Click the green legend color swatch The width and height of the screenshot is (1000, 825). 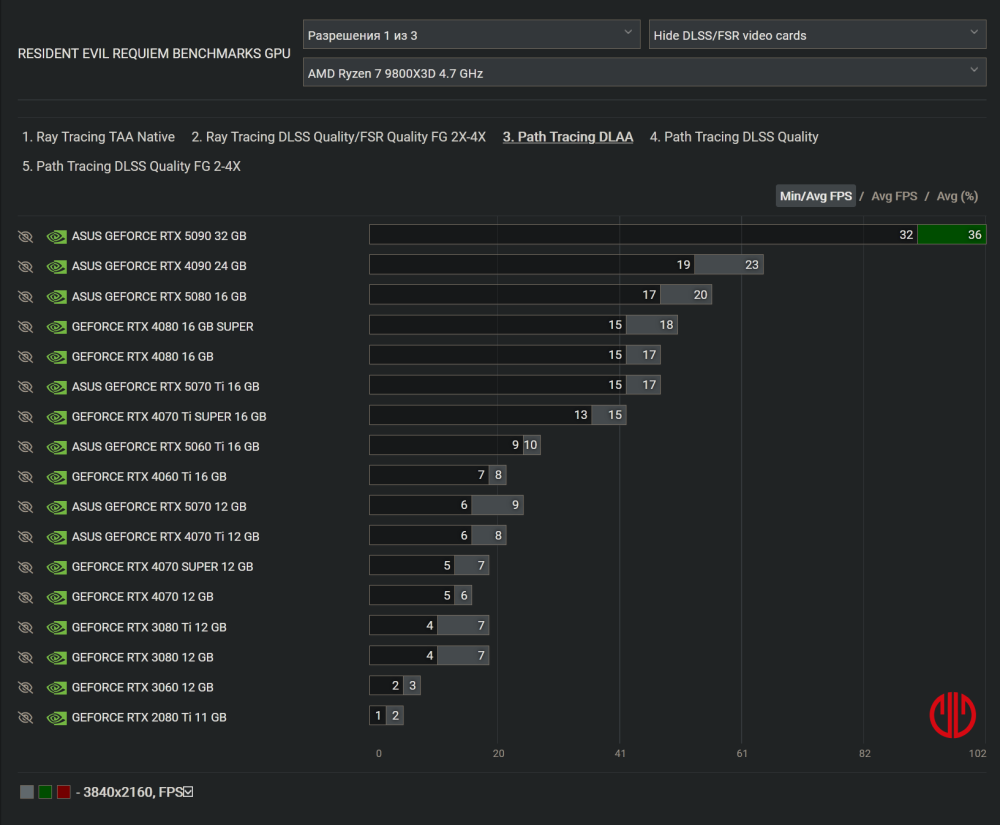(x=45, y=792)
